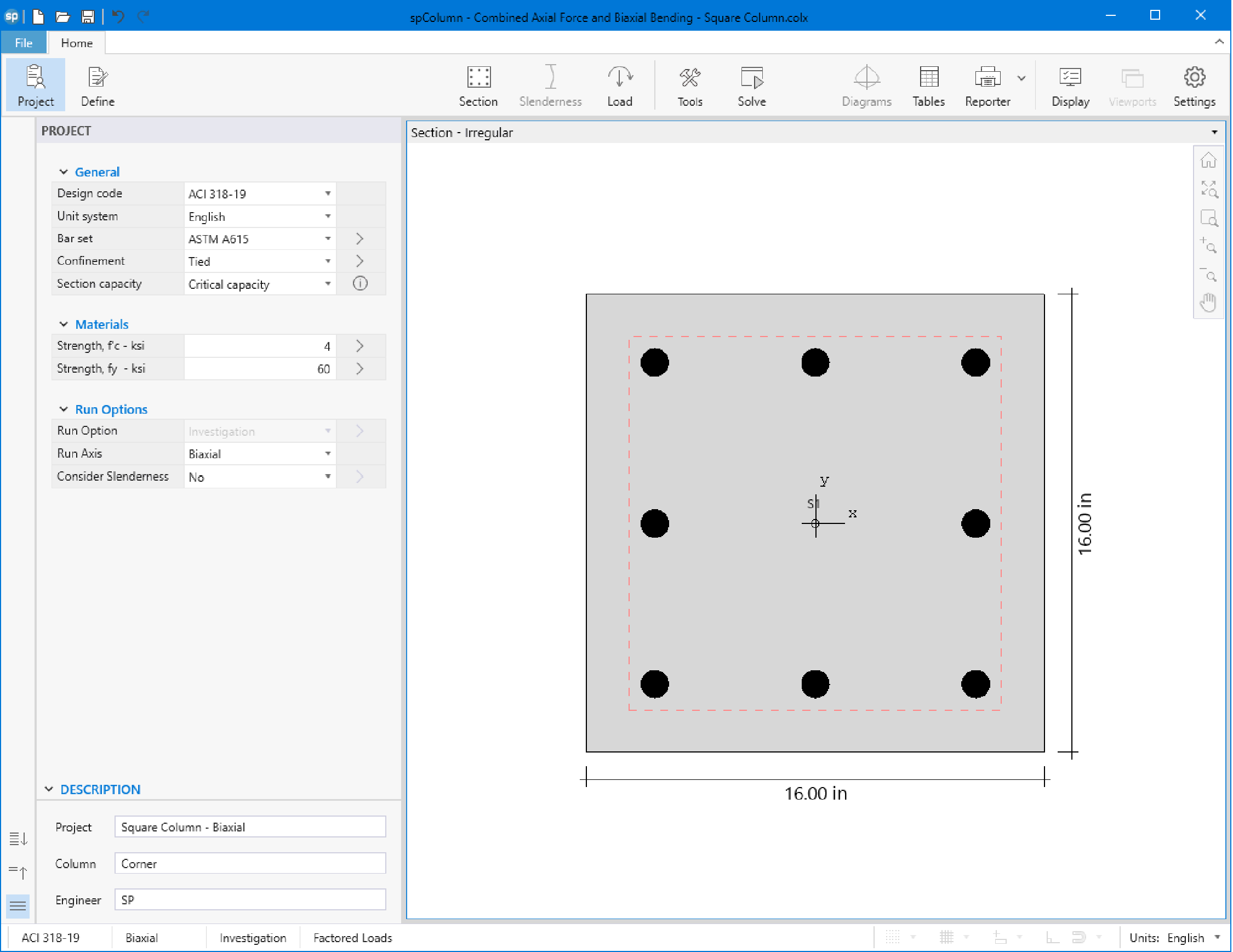
Task: Collapse the Materials section
Action: tap(64, 324)
